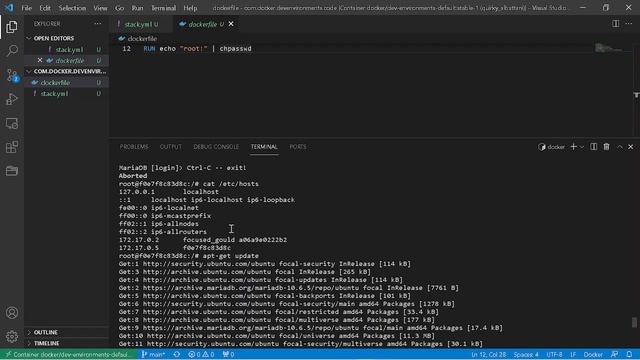This screenshot has width=640, height=360.
Task: Open forwarded ports status item
Action: (229, 354)
